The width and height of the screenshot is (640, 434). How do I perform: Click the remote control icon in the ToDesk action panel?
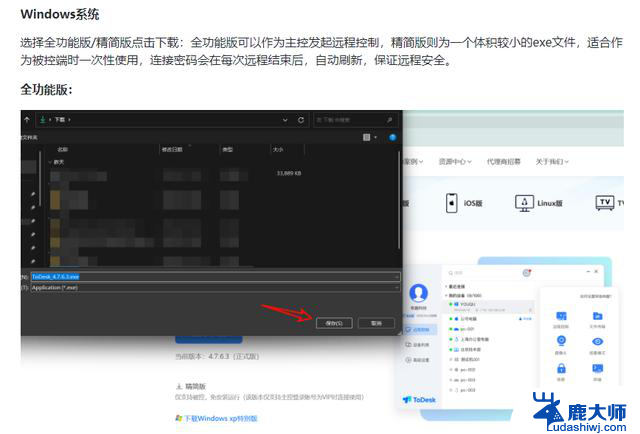coord(561,316)
